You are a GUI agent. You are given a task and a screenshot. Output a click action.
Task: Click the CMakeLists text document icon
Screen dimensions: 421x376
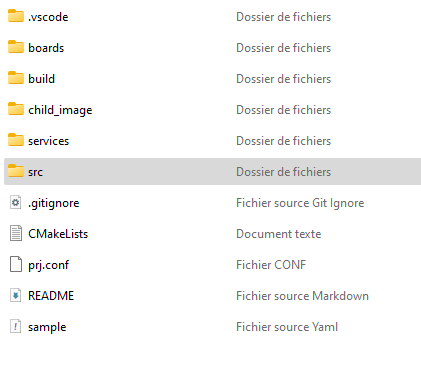(x=16, y=233)
